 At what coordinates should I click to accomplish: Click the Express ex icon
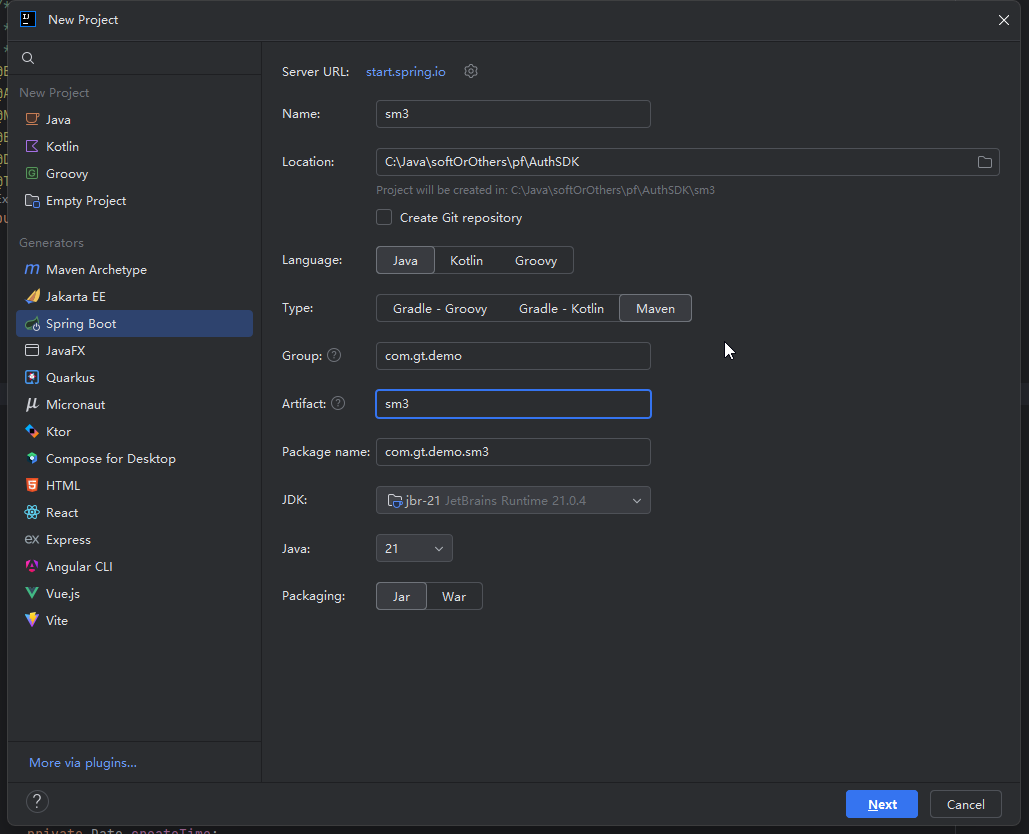[x=32, y=539]
